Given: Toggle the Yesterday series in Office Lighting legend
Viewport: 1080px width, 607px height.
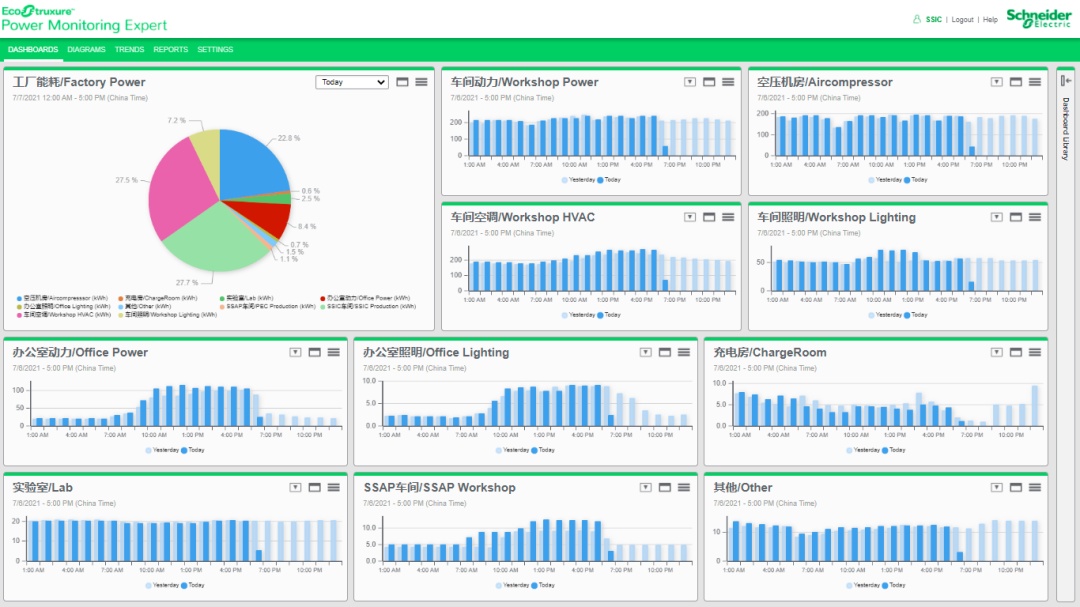Looking at the screenshot, I should coord(512,450).
